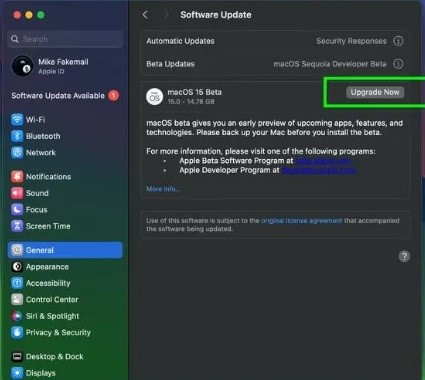Select the Bluetooth icon in sidebar

pos(17,136)
